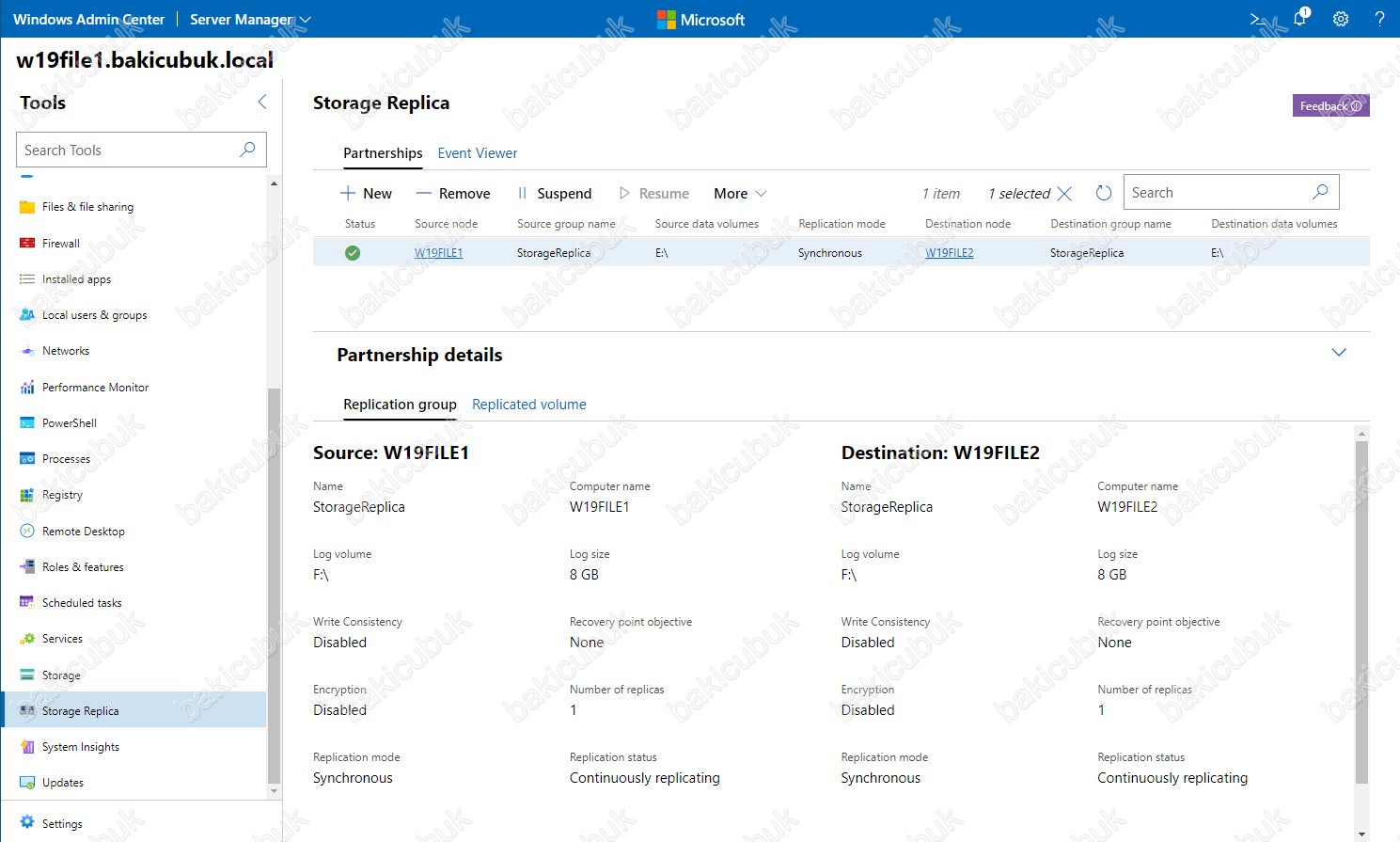Click the help question mark icon
This screenshot has width=1400, height=842.
pyautogui.click(x=1379, y=19)
